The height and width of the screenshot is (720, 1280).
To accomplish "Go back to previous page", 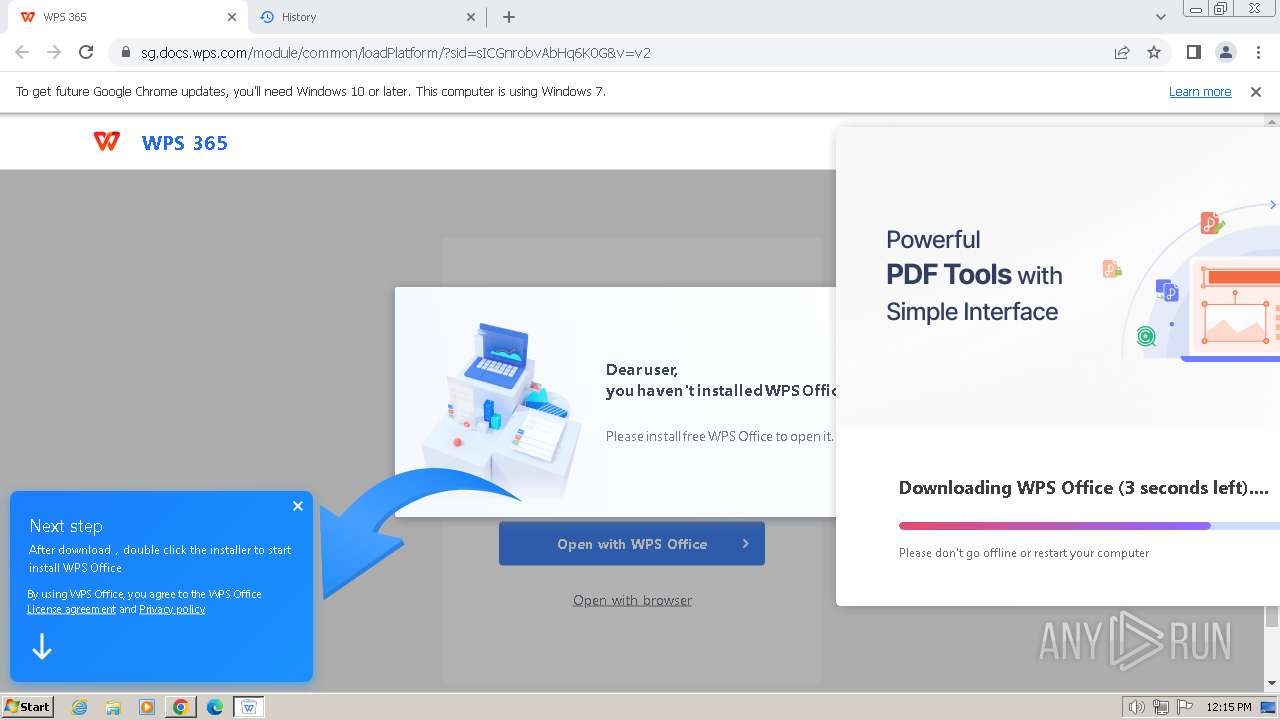I will (22, 52).
